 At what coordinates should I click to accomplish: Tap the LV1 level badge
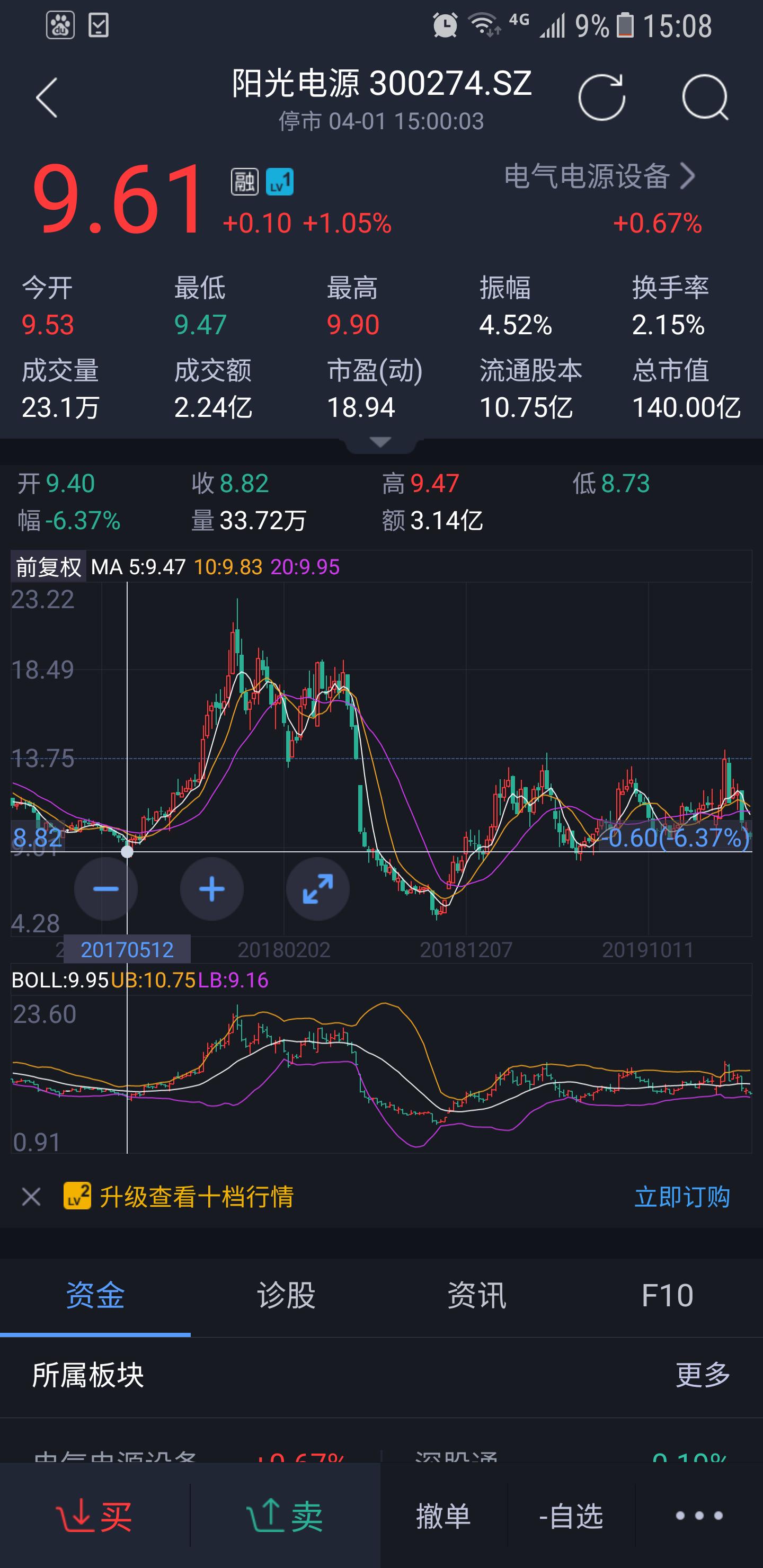click(280, 181)
